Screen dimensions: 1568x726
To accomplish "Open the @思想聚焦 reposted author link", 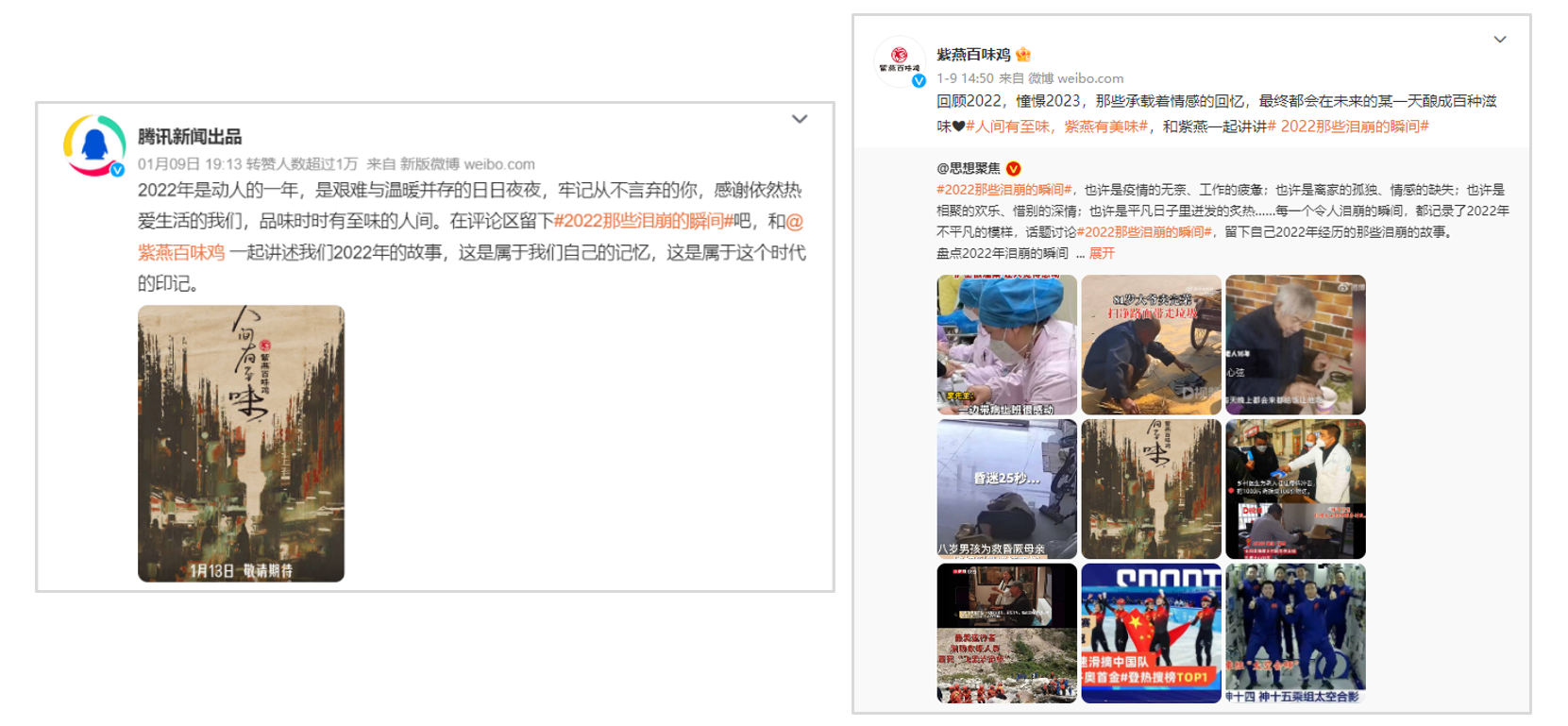I will 968,169.
